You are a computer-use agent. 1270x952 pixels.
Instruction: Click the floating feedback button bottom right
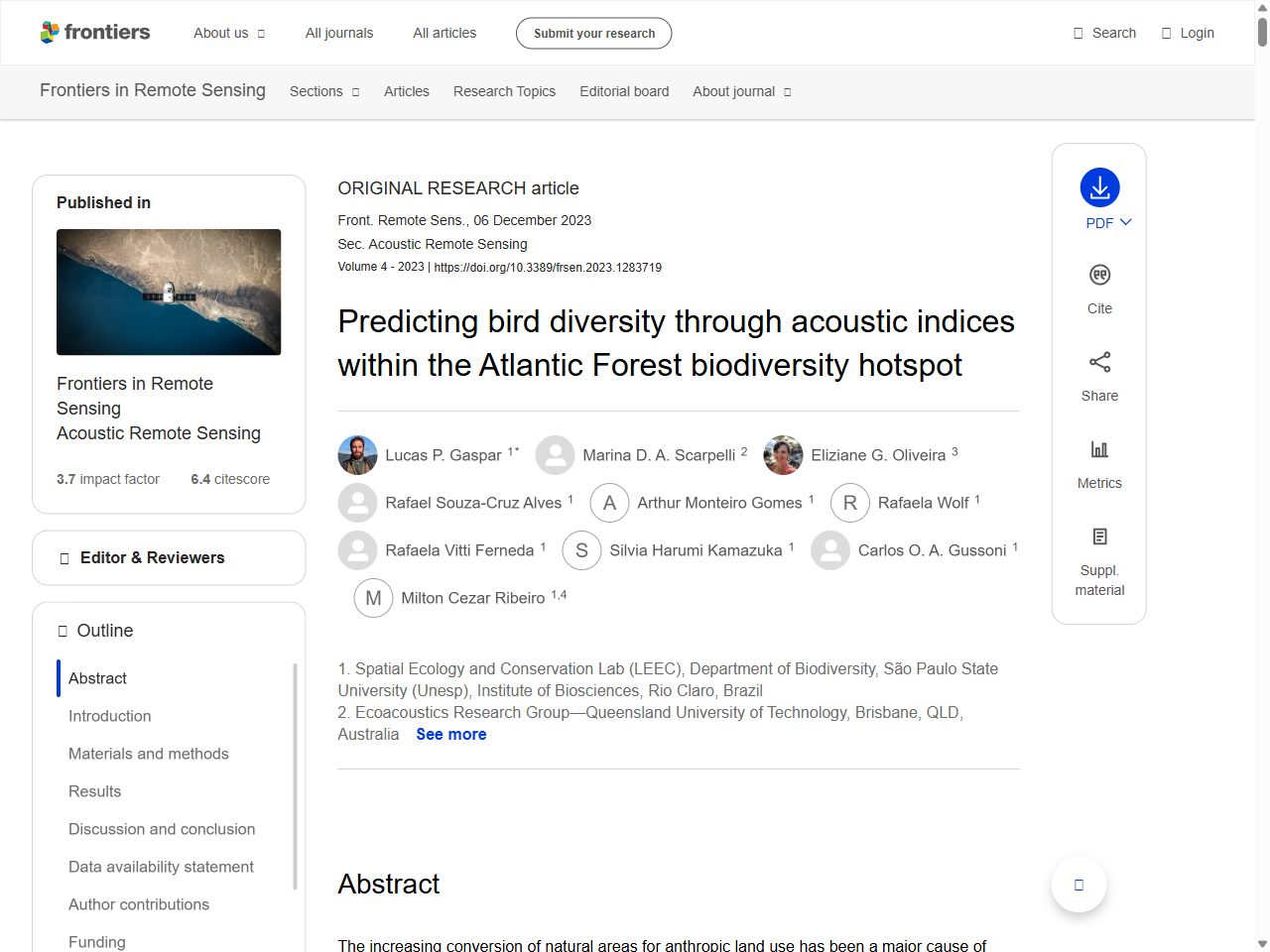point(1078,884)
